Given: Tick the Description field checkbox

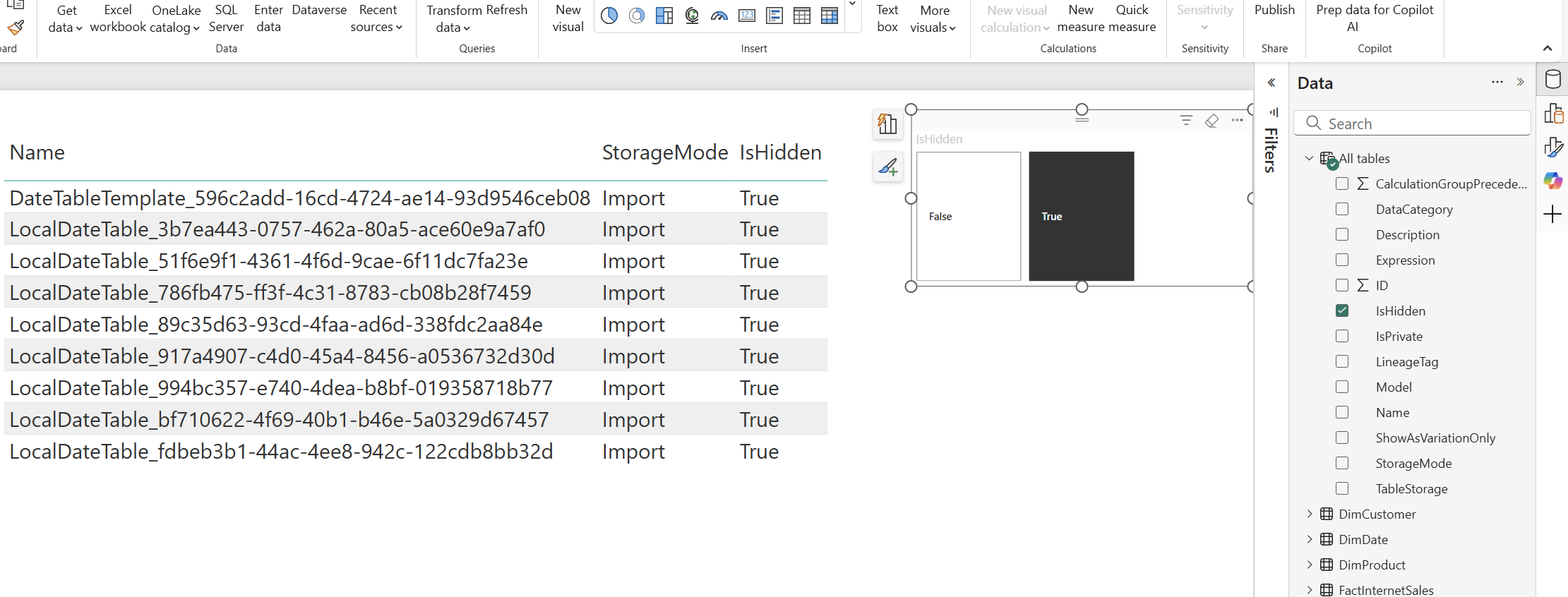Looking at the screenshot, I should click(x=1342, y=234).
